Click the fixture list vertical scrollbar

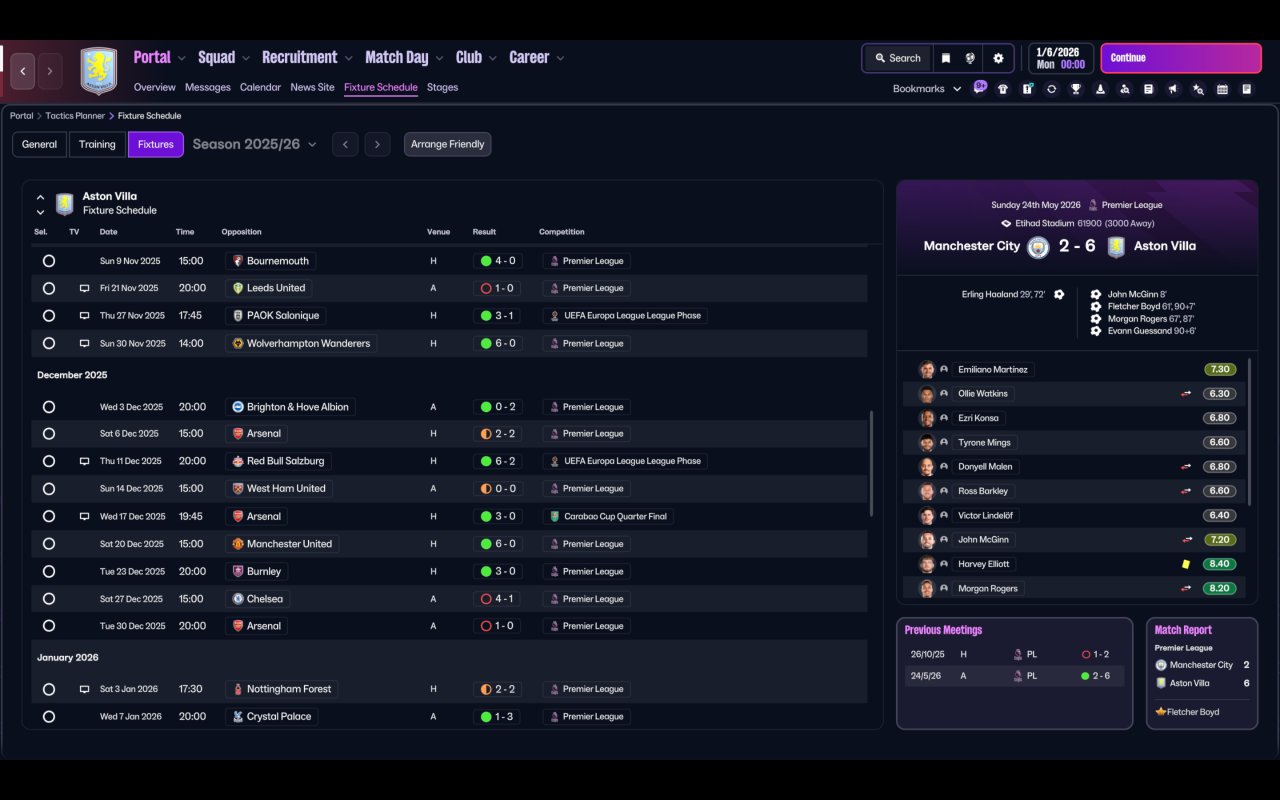[871, 463]
